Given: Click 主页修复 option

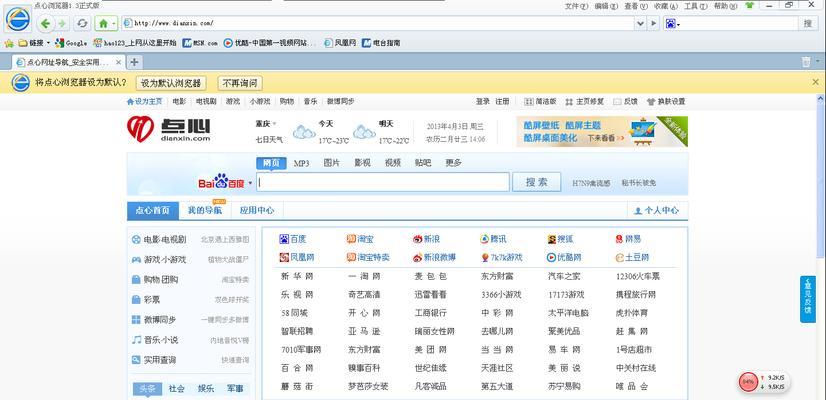Looking at the screenshot, I should tap(585, 101).
